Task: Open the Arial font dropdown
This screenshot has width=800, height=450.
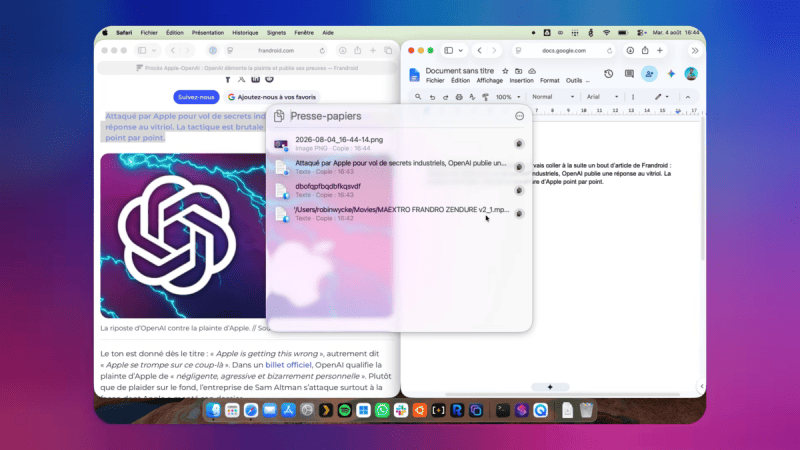Action: coord(603,97)
